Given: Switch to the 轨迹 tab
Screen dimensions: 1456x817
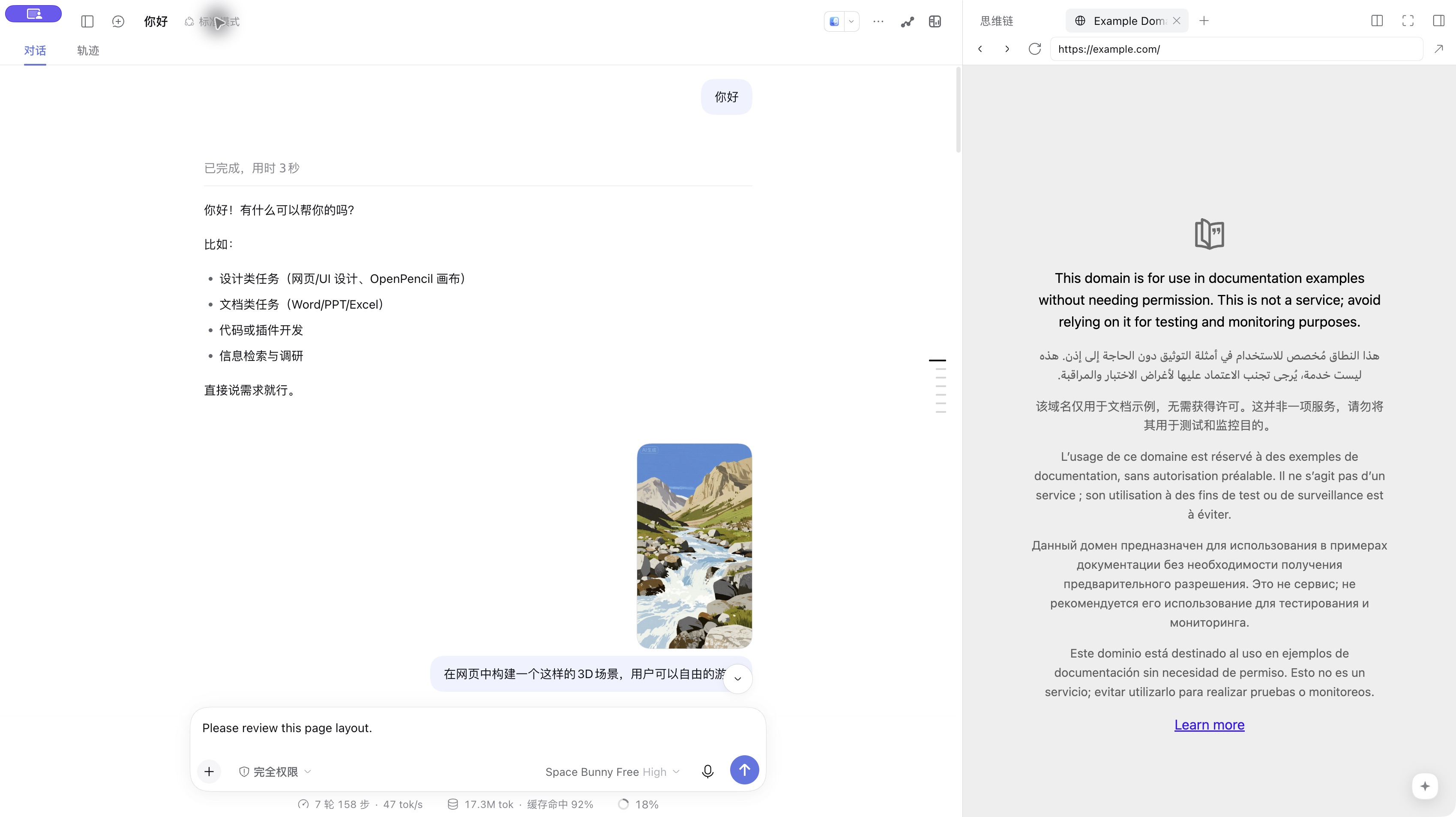Looking at the screenshot, I should [88, 50].
